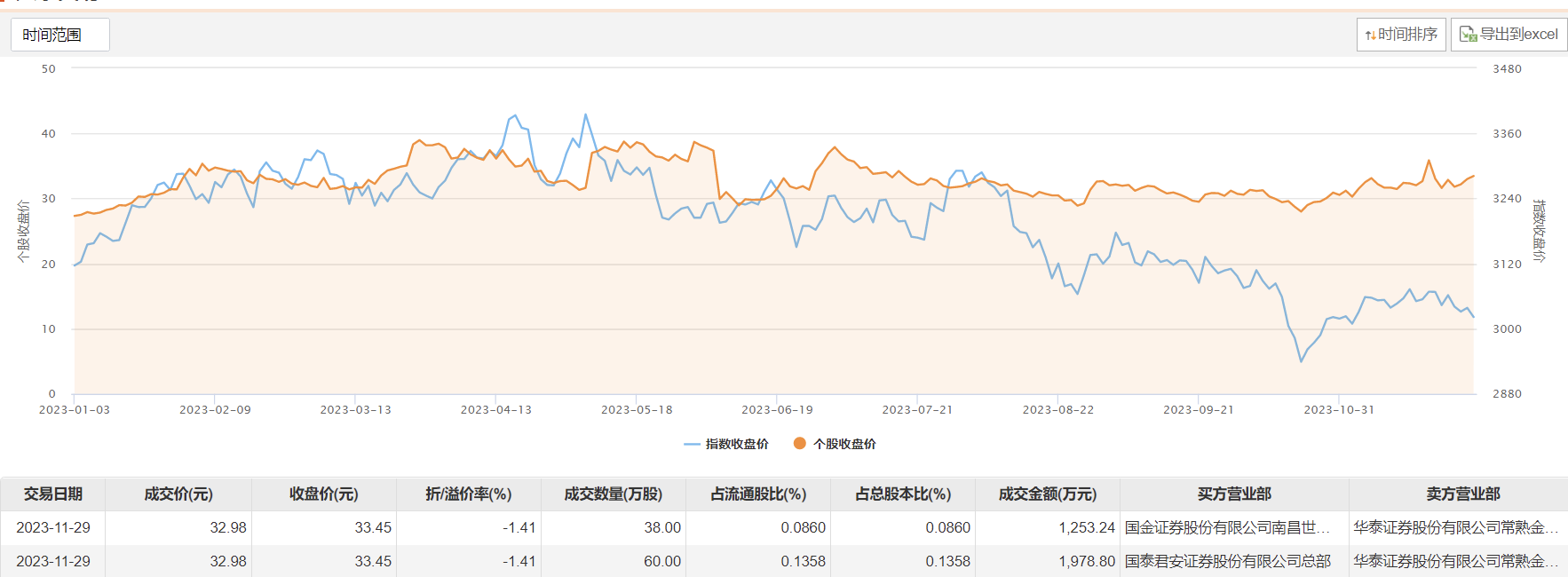Screen dimensions: 1568x577
Task: Click the 2023-01-03 x-axis date label
Action: click(75, 409)
